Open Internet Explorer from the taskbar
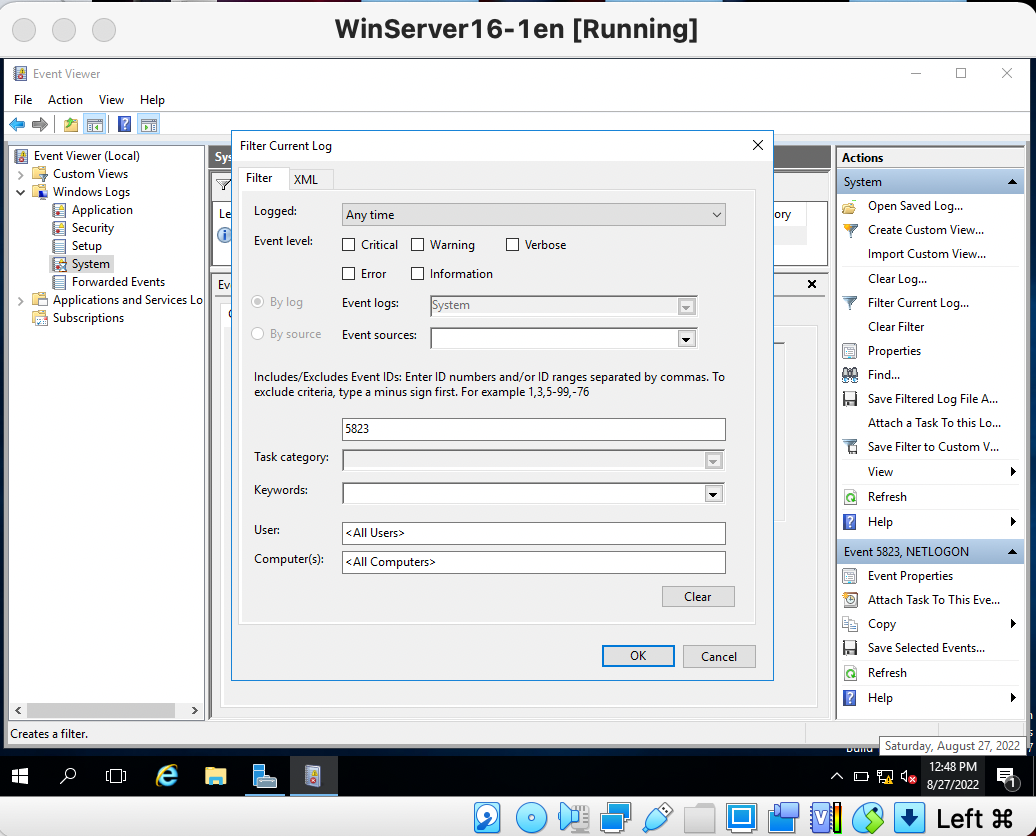This screenshot has height=836, width=1036. click(167, 776)
